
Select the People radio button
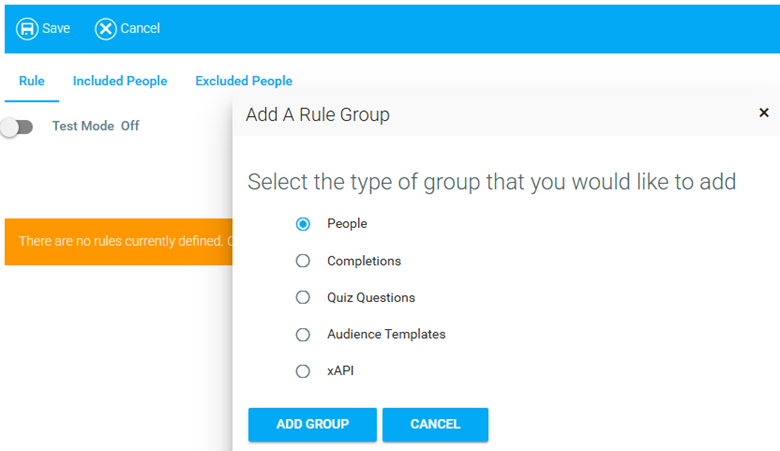(303, 224)
